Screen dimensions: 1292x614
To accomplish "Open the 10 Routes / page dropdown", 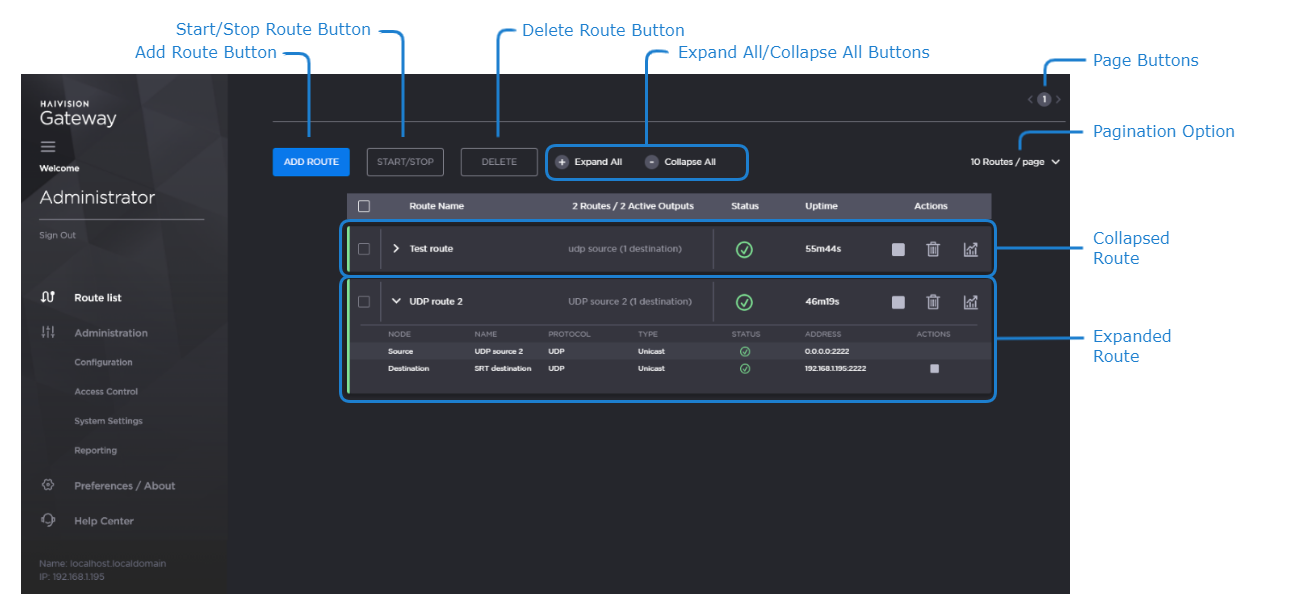I will 1014,162.
